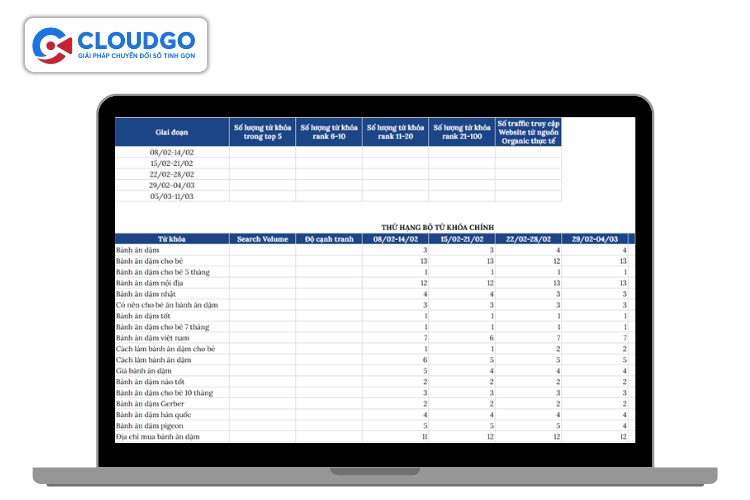Click the CloudGo logo icon
This screenshot has width=750, height=500.
coord(51,45)
